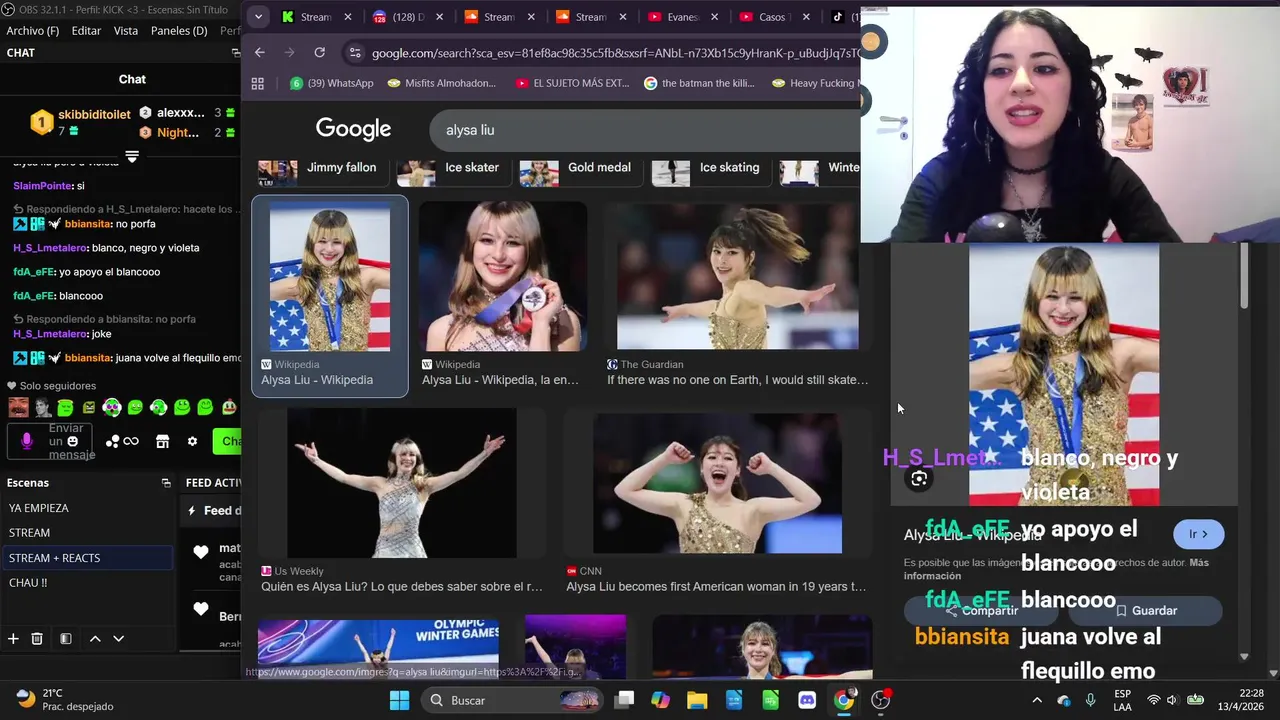The height and width of the screenshot is (720, 1280).
Task: Open the bookmarks apps grid icon
Action: tap(258, 83)
